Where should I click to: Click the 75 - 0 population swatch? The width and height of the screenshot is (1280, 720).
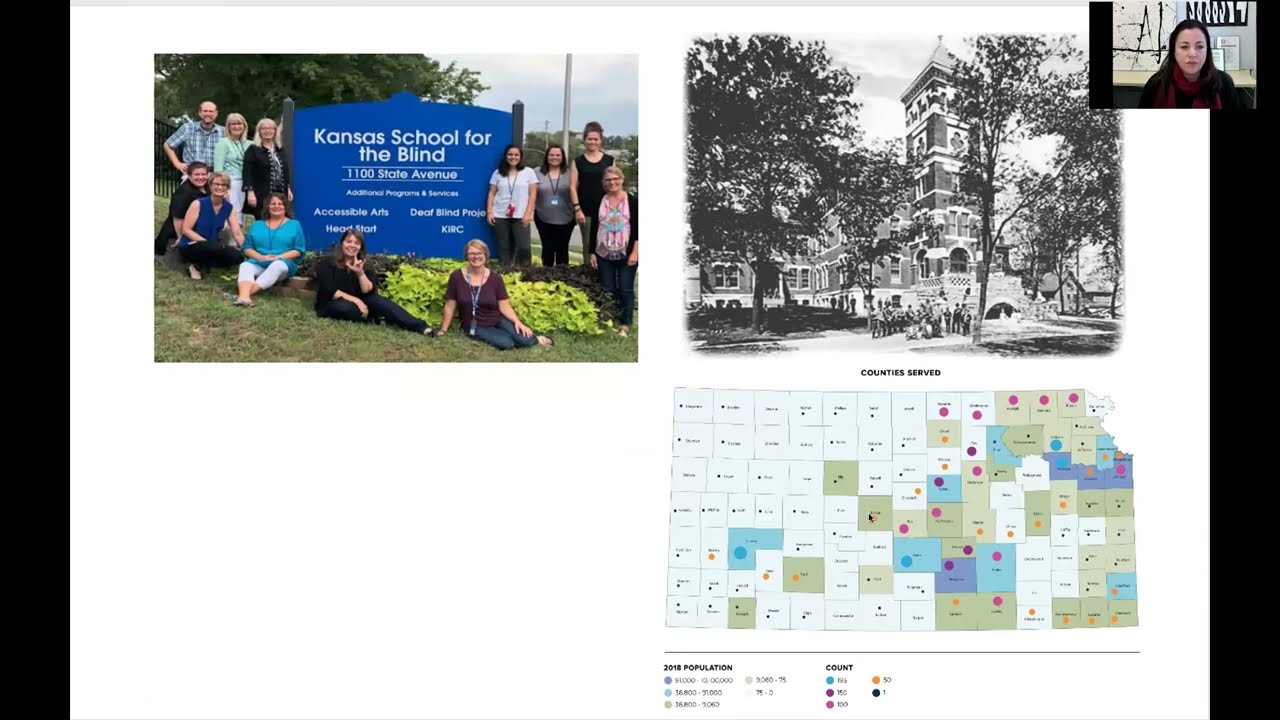[x=749, y=693]
